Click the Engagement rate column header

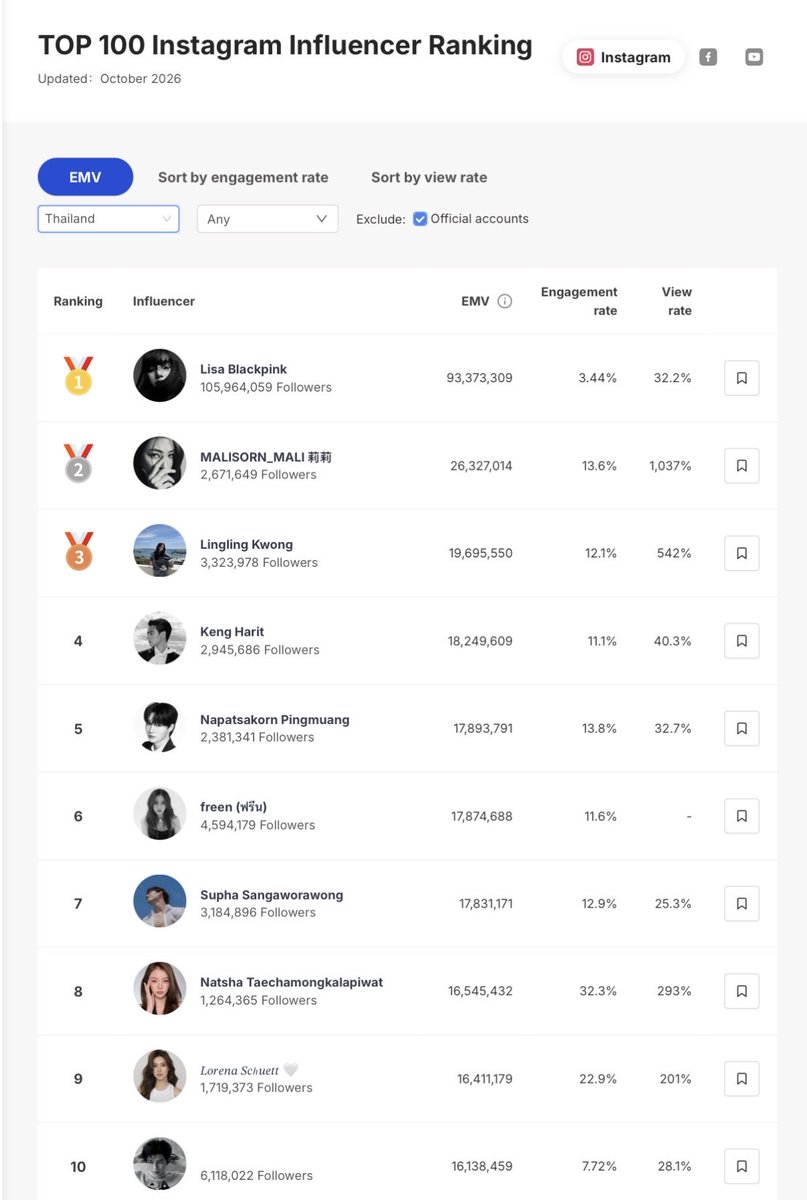click(x=579, y=301)
